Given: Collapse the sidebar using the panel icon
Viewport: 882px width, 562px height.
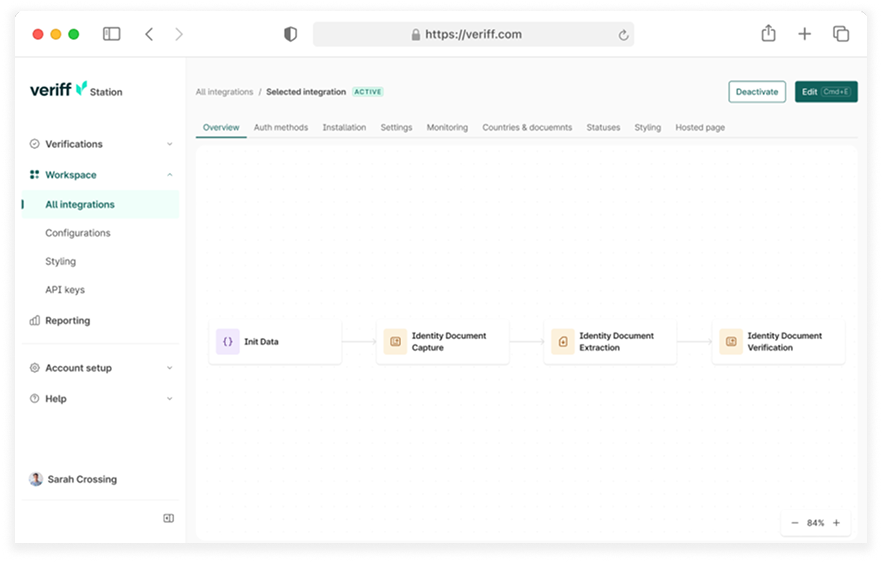Looking at the screenshot, I should (168, 518).
